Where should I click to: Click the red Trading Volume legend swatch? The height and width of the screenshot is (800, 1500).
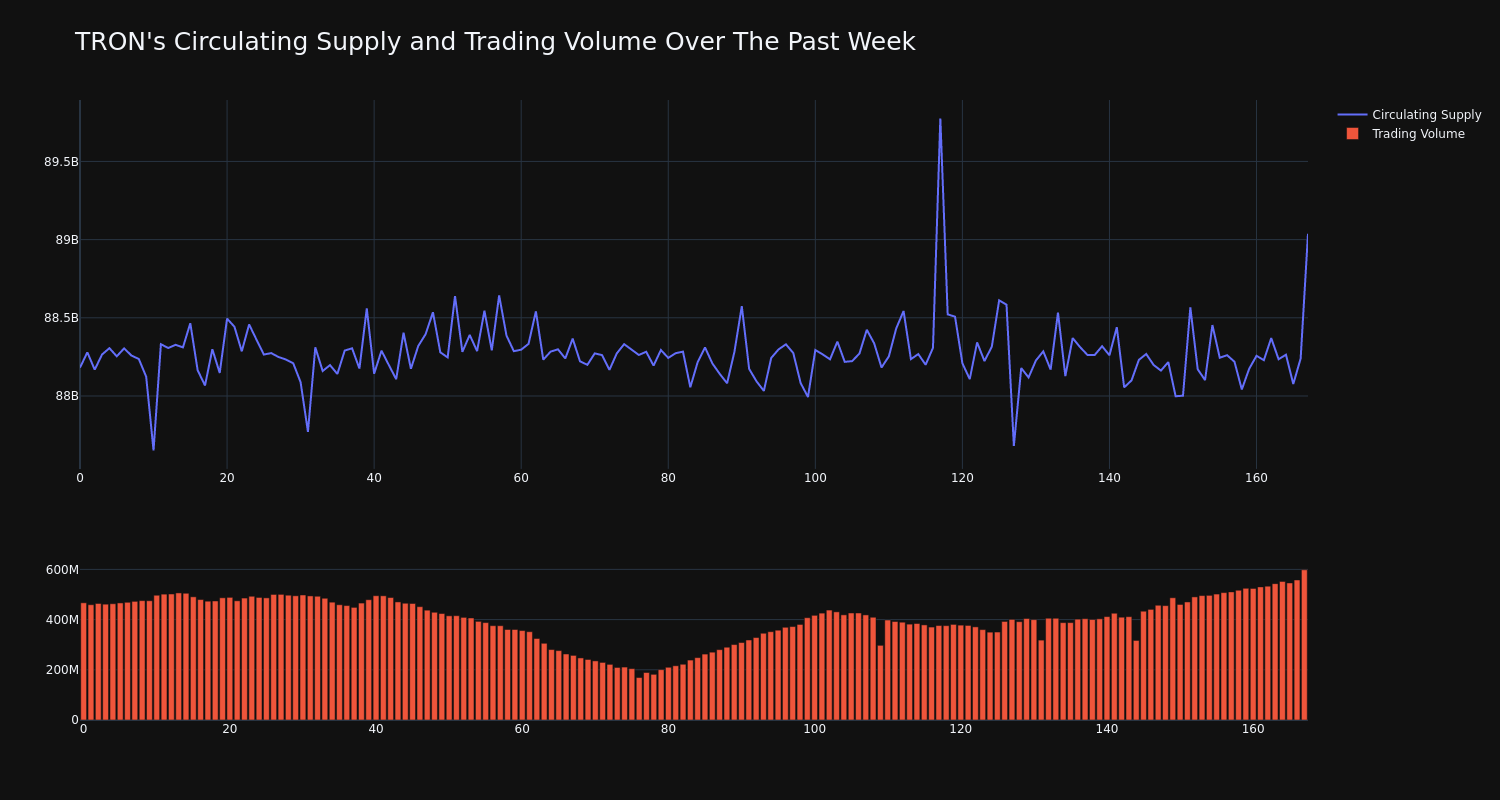click(x=1352, y=134)
